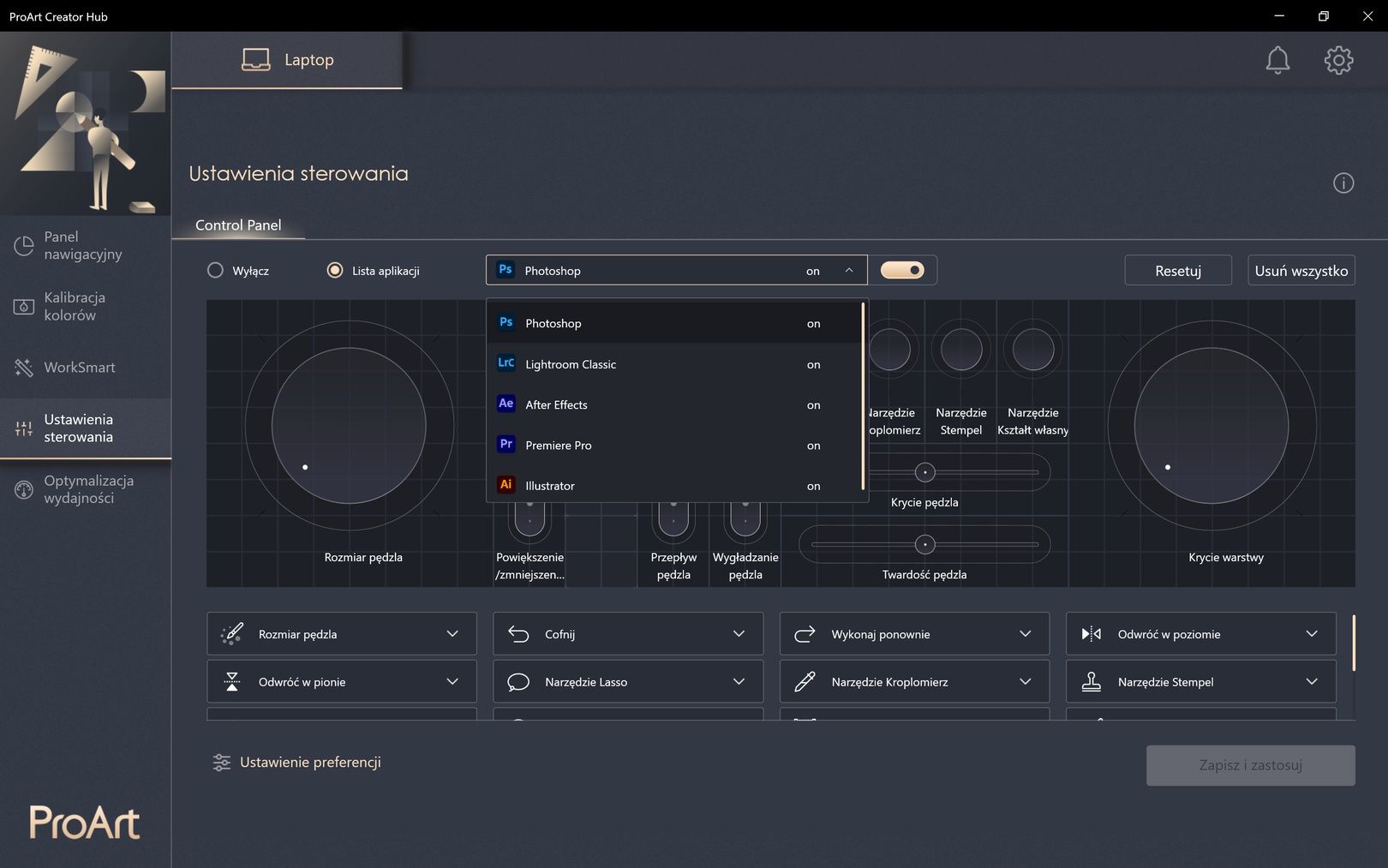
Task: Click the Twardość pędzla slider handle
Action: 924,544
